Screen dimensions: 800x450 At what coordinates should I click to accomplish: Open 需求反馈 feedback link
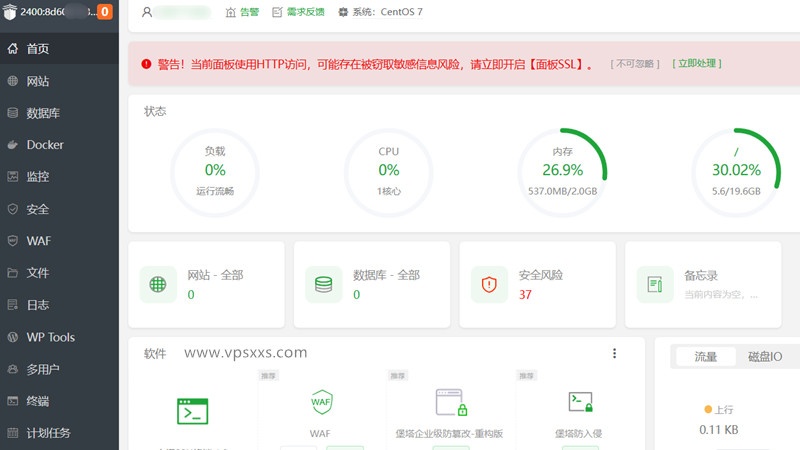[x=298, y=12]
